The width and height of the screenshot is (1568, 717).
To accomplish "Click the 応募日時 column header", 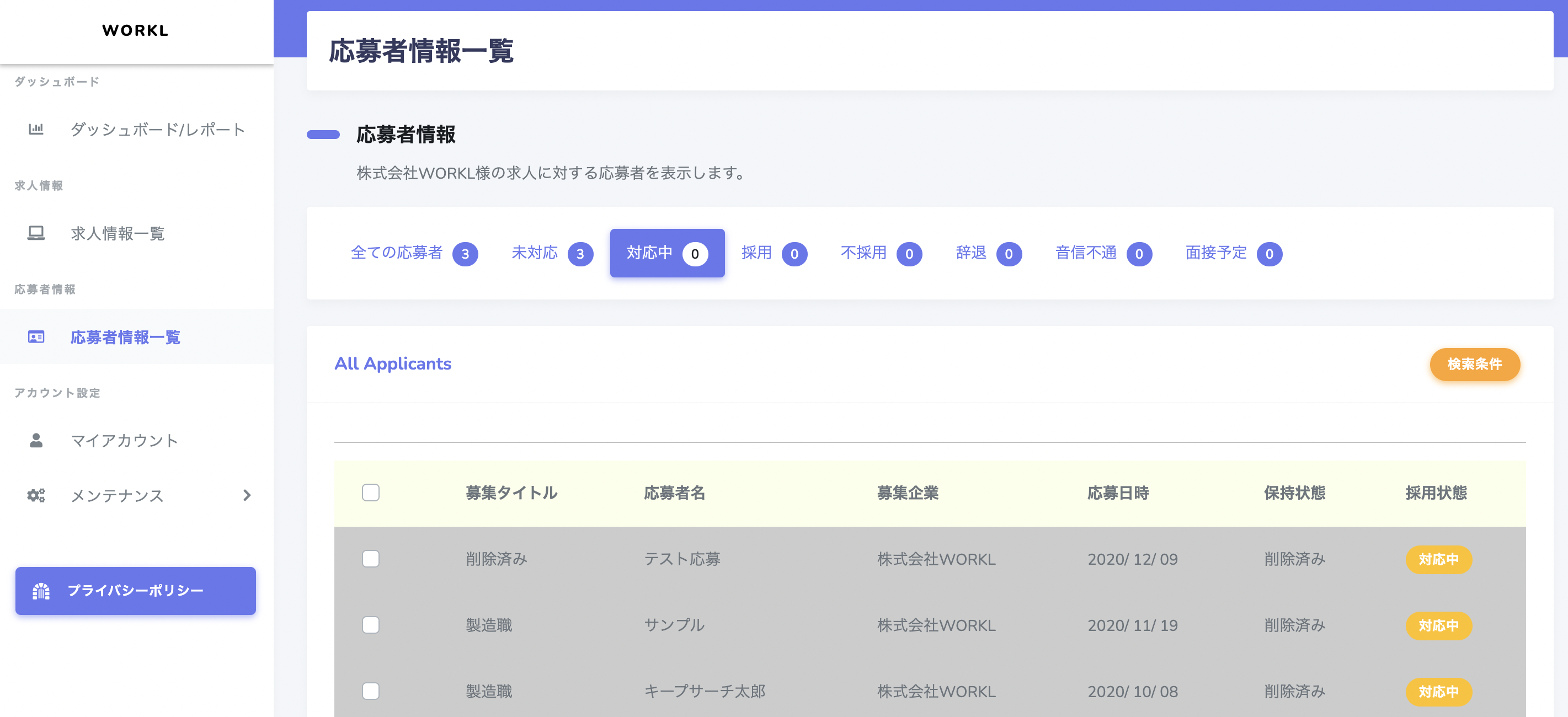I will point(1118,493).
